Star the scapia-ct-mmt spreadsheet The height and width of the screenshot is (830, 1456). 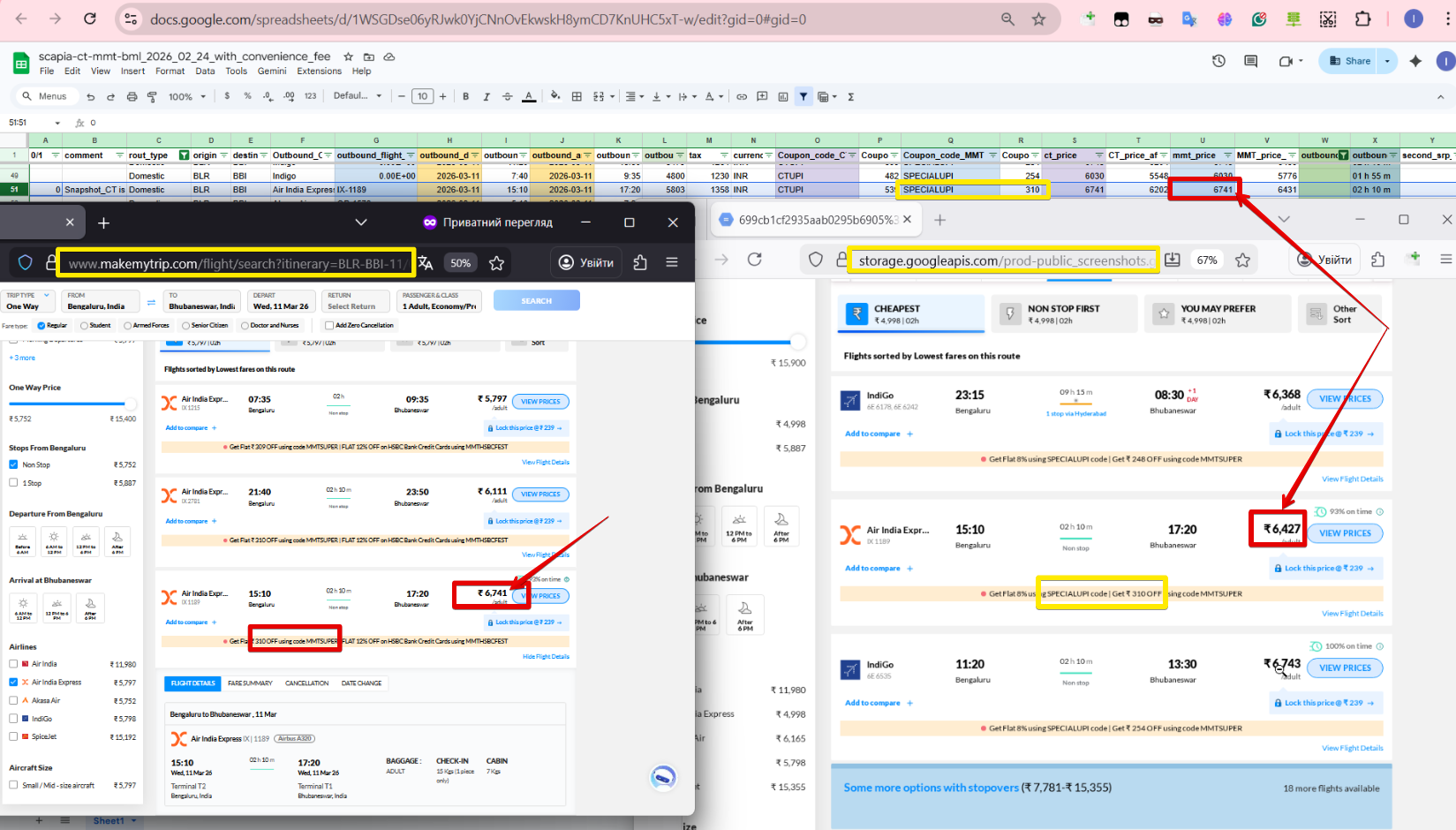(348, 57)
